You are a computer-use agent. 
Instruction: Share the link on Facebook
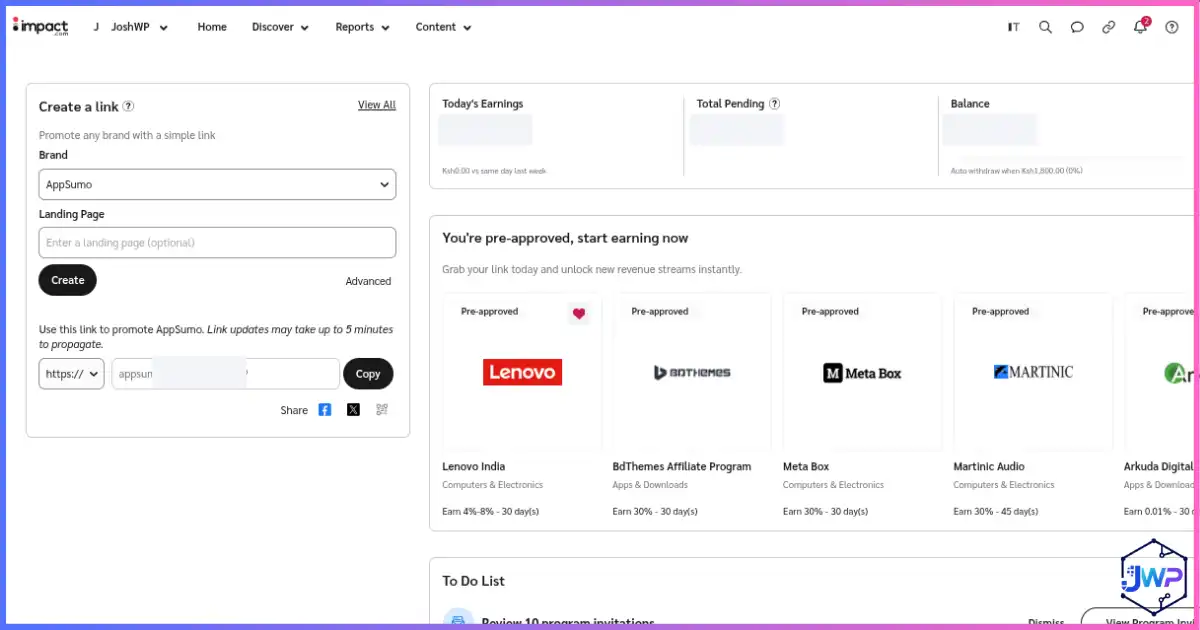(x=325, y=410)
